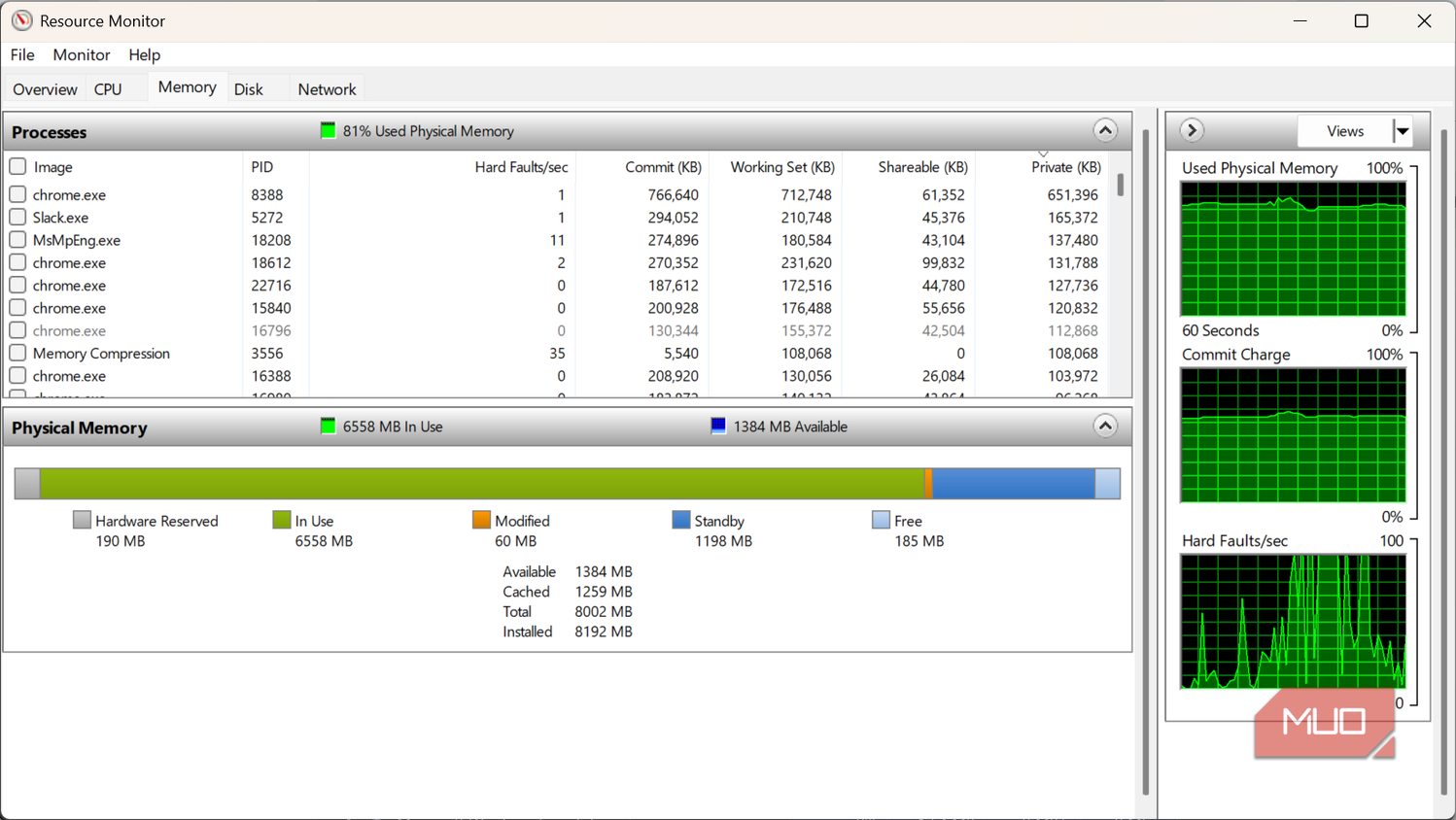Open the Monitor menu

[82, 54]
